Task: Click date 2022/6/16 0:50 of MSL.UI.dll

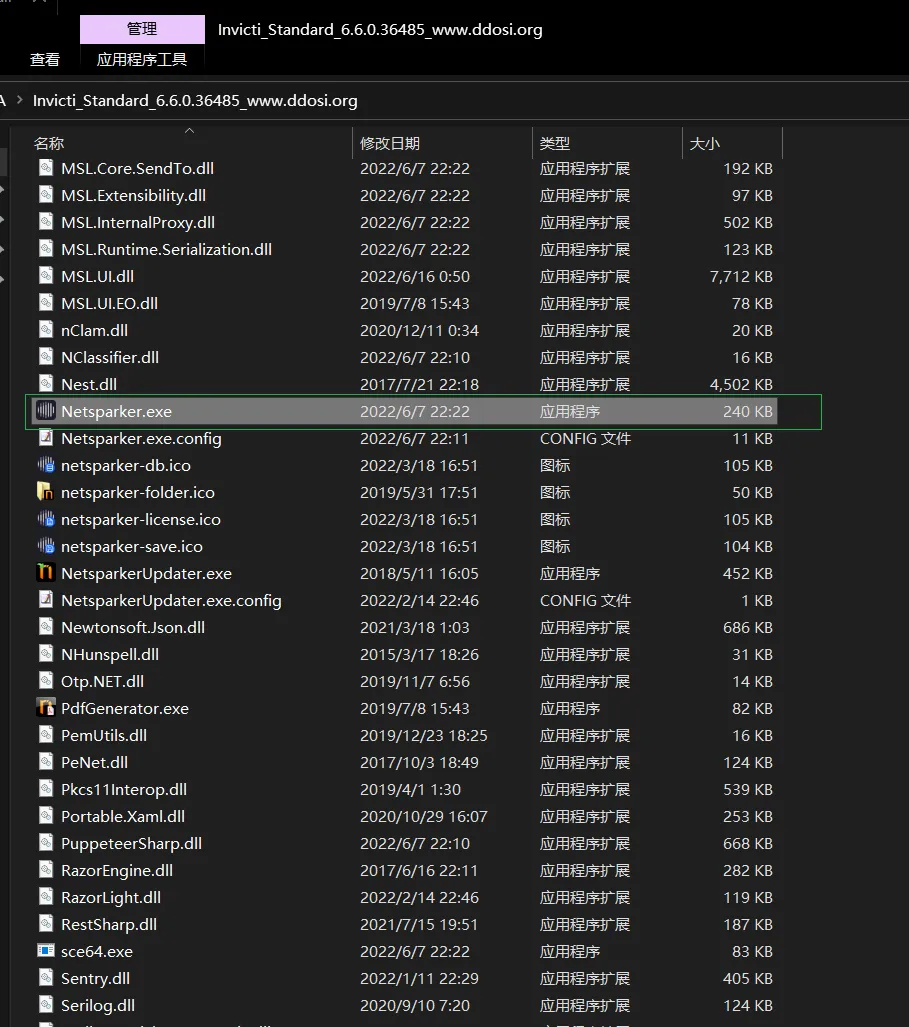Action: [415, 276]
